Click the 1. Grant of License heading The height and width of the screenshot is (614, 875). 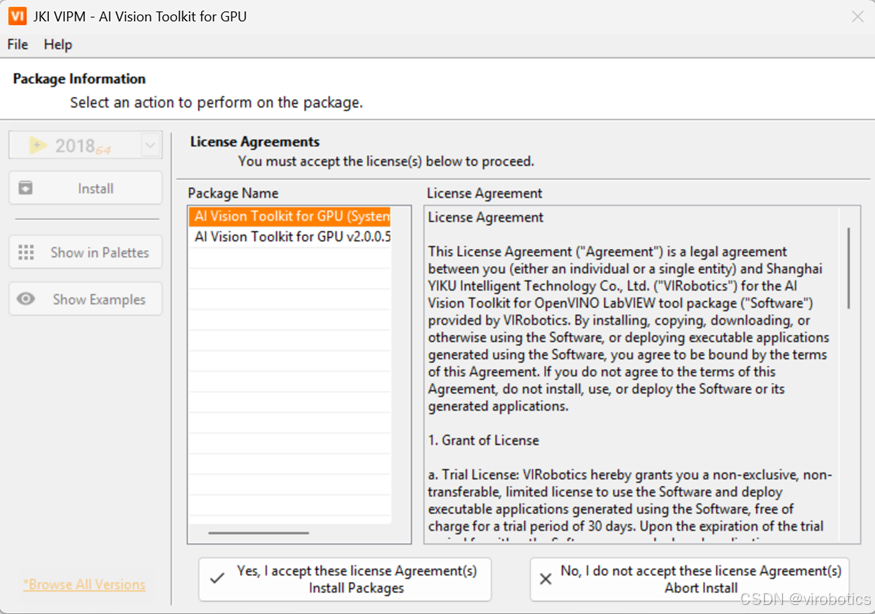tap(483, 440)
